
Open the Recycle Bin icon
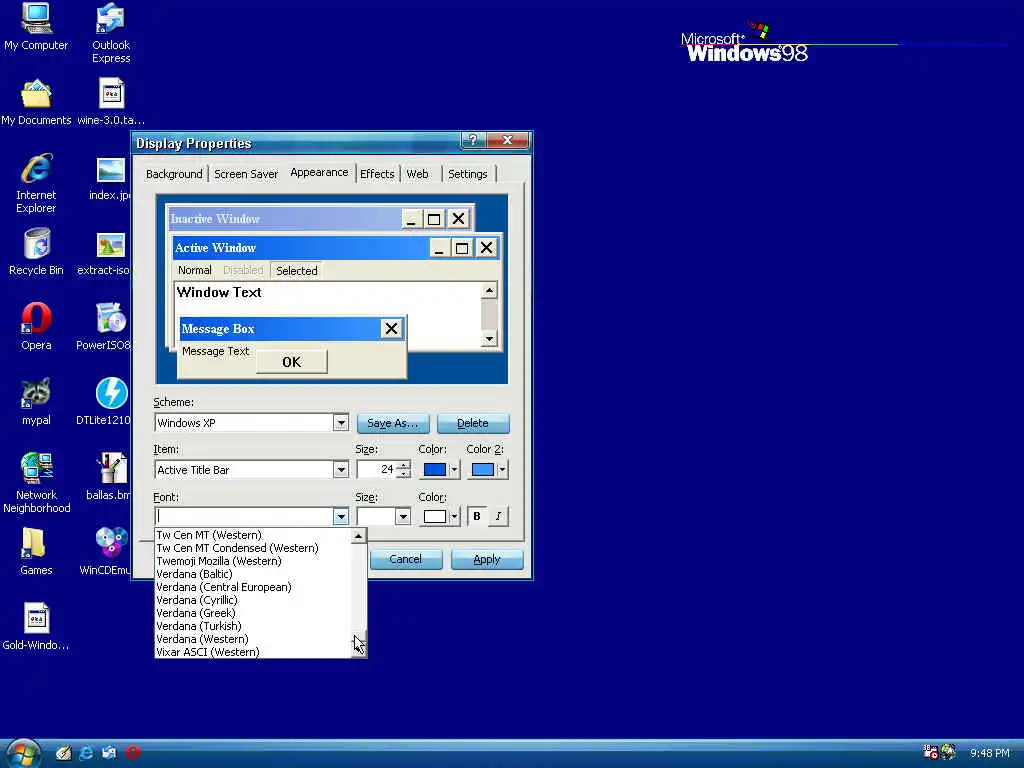click(x=36, y=252)
